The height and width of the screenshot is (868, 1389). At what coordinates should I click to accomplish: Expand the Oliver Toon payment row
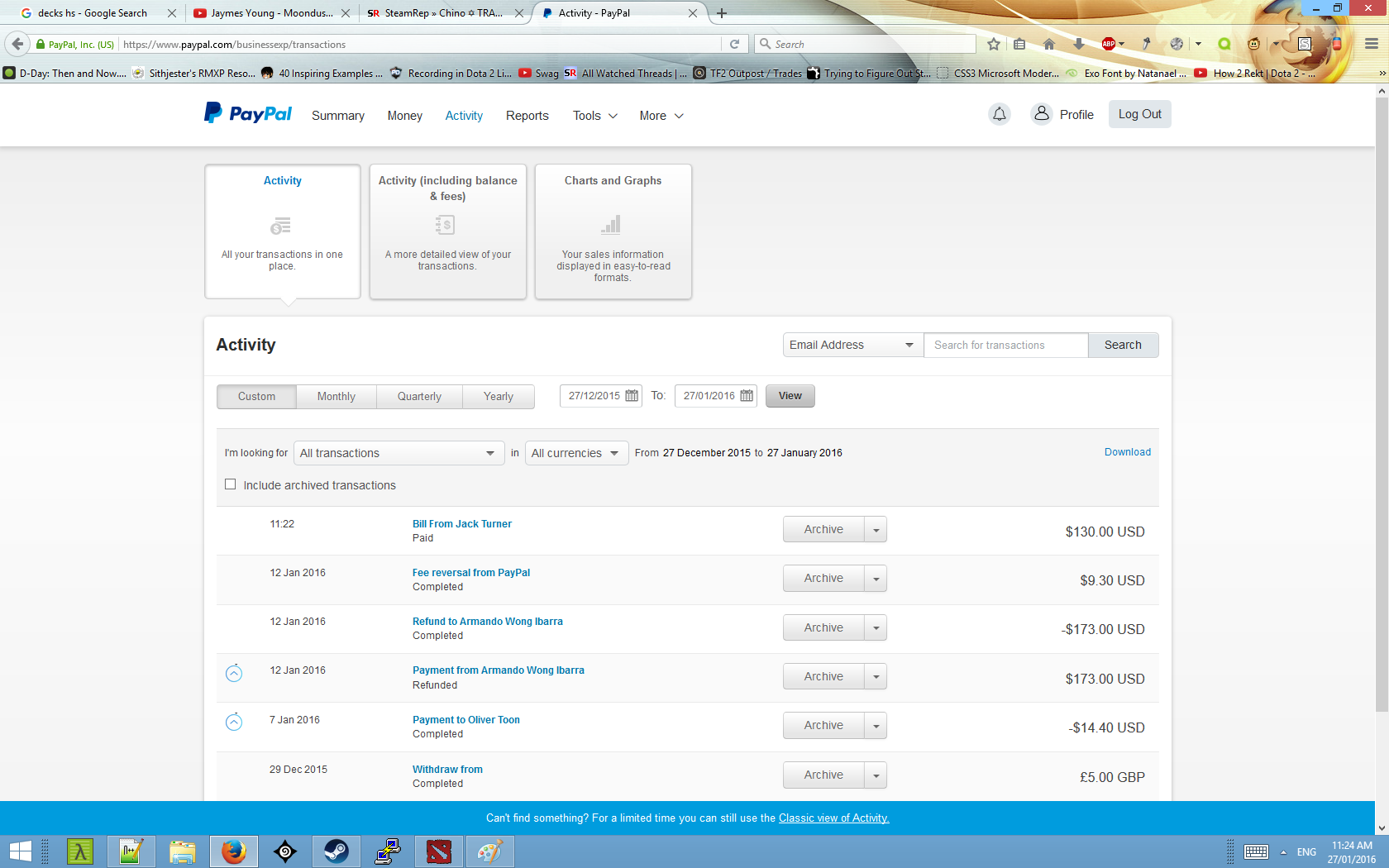234,723
